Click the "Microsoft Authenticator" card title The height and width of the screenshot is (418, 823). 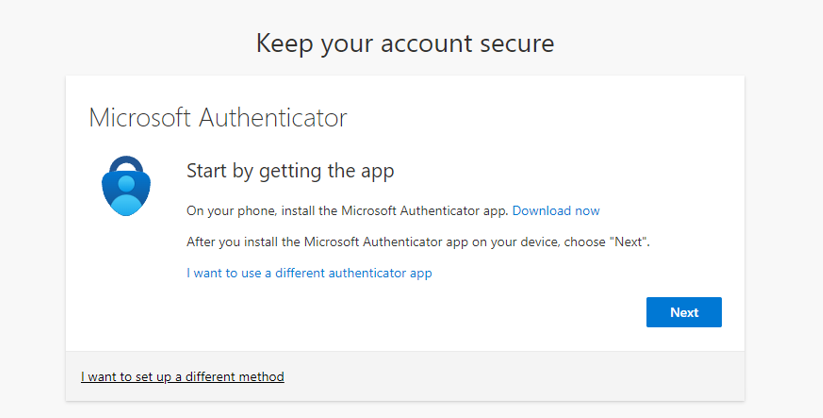(x=218, y=118)
